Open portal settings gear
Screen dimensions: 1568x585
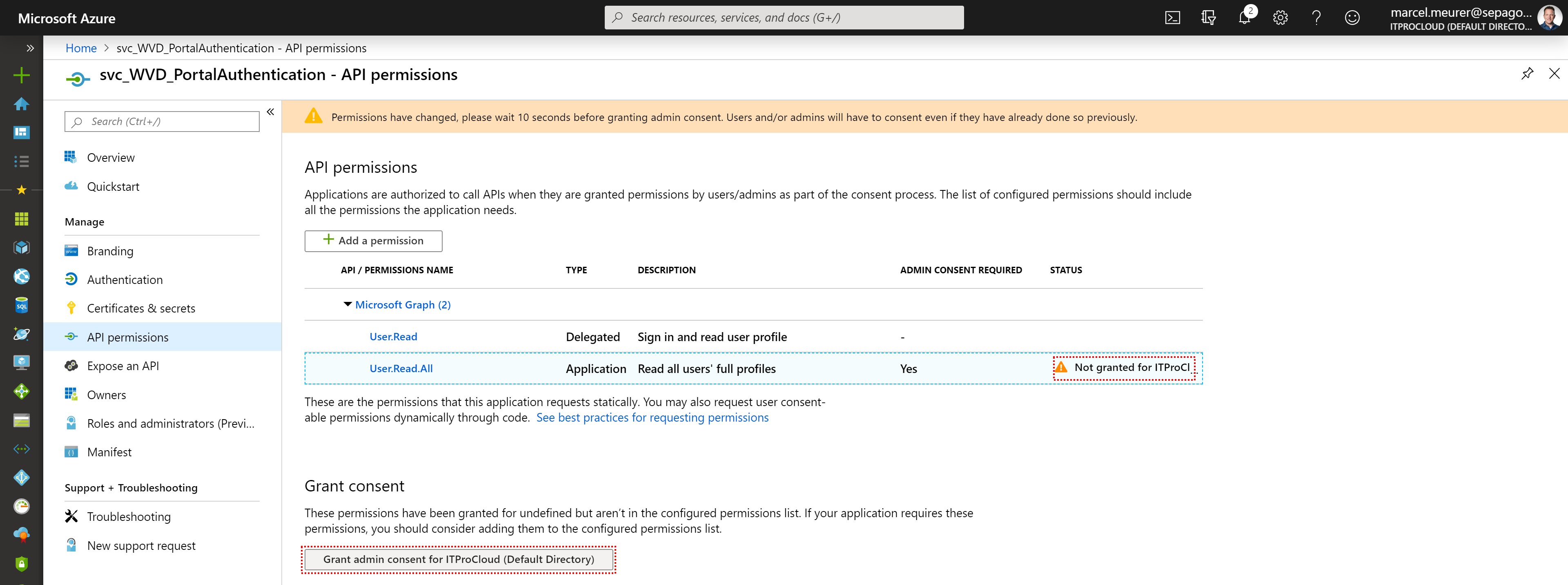pyautogui.click(x=1280, y=18)
